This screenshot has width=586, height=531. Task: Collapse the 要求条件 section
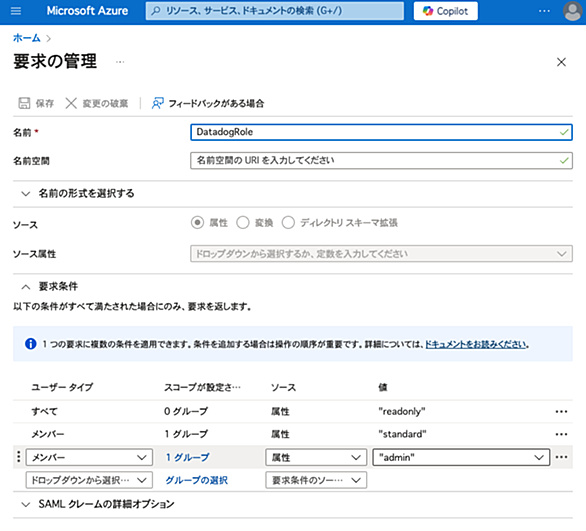click(25, 287)
